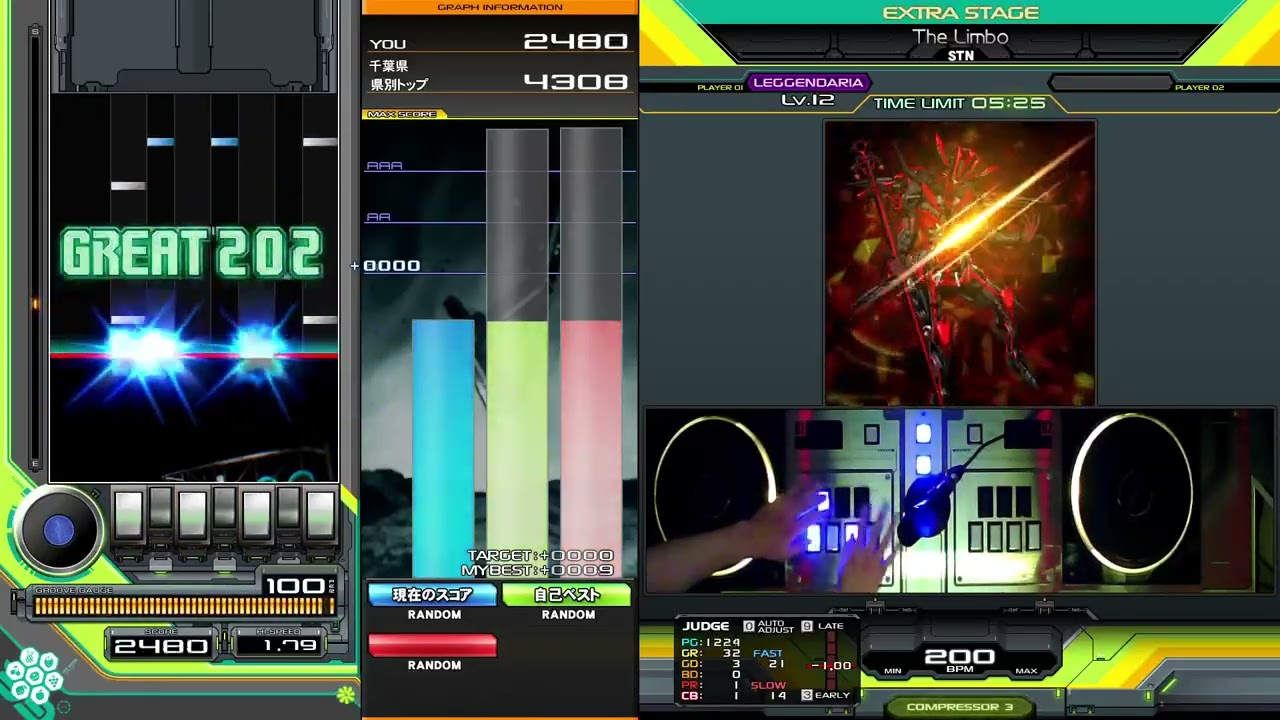Click the pink target graph bar
Viewport: 1280px width, 720px height.
click(591, 448)
